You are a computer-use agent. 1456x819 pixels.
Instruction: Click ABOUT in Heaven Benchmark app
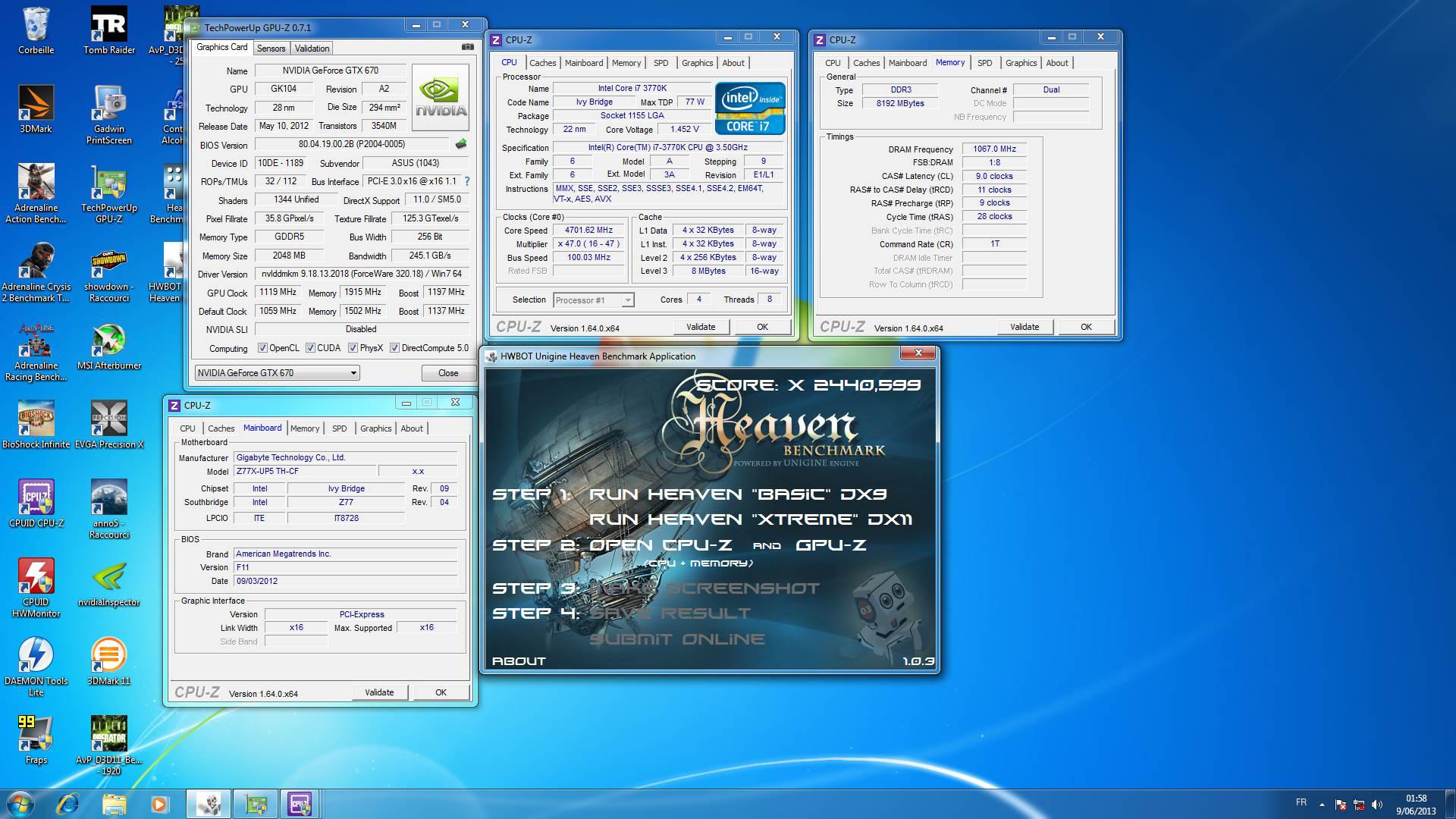point(519,661)
